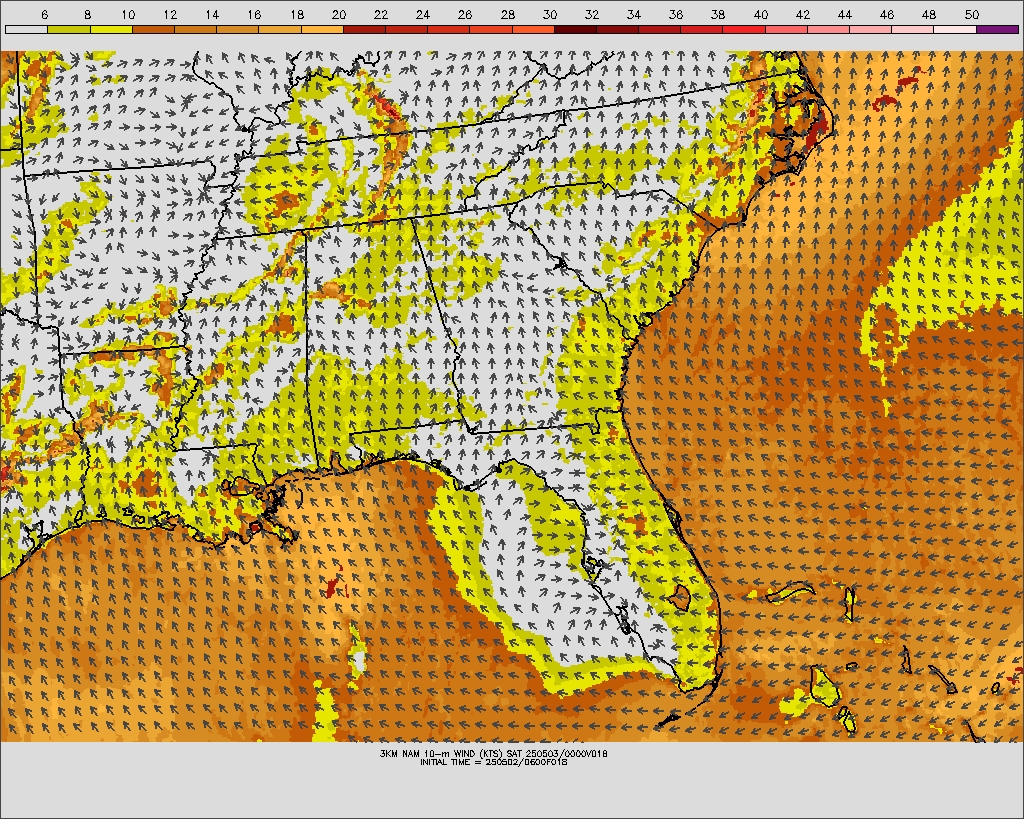
Task: Click the legend label "24"
Action: point(423,15)
